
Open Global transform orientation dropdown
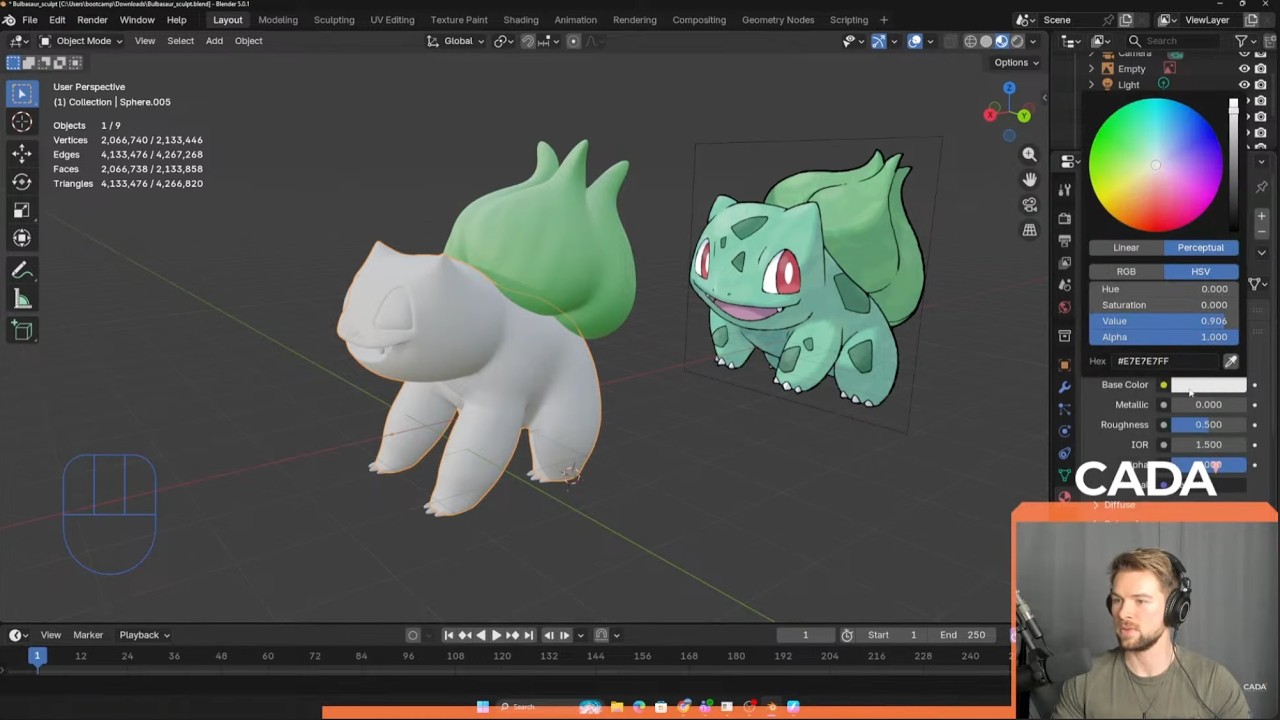(x=456, y=41)
